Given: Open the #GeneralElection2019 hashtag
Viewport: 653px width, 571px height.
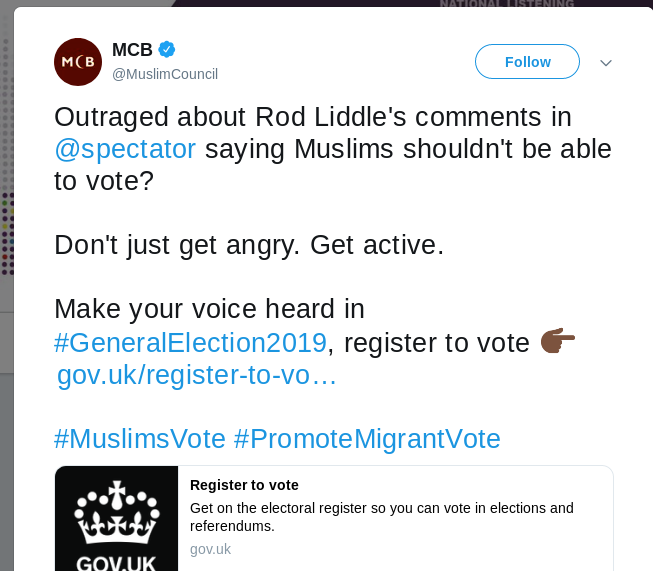Looking at the screenshot, I should click(x=190, y=342).
